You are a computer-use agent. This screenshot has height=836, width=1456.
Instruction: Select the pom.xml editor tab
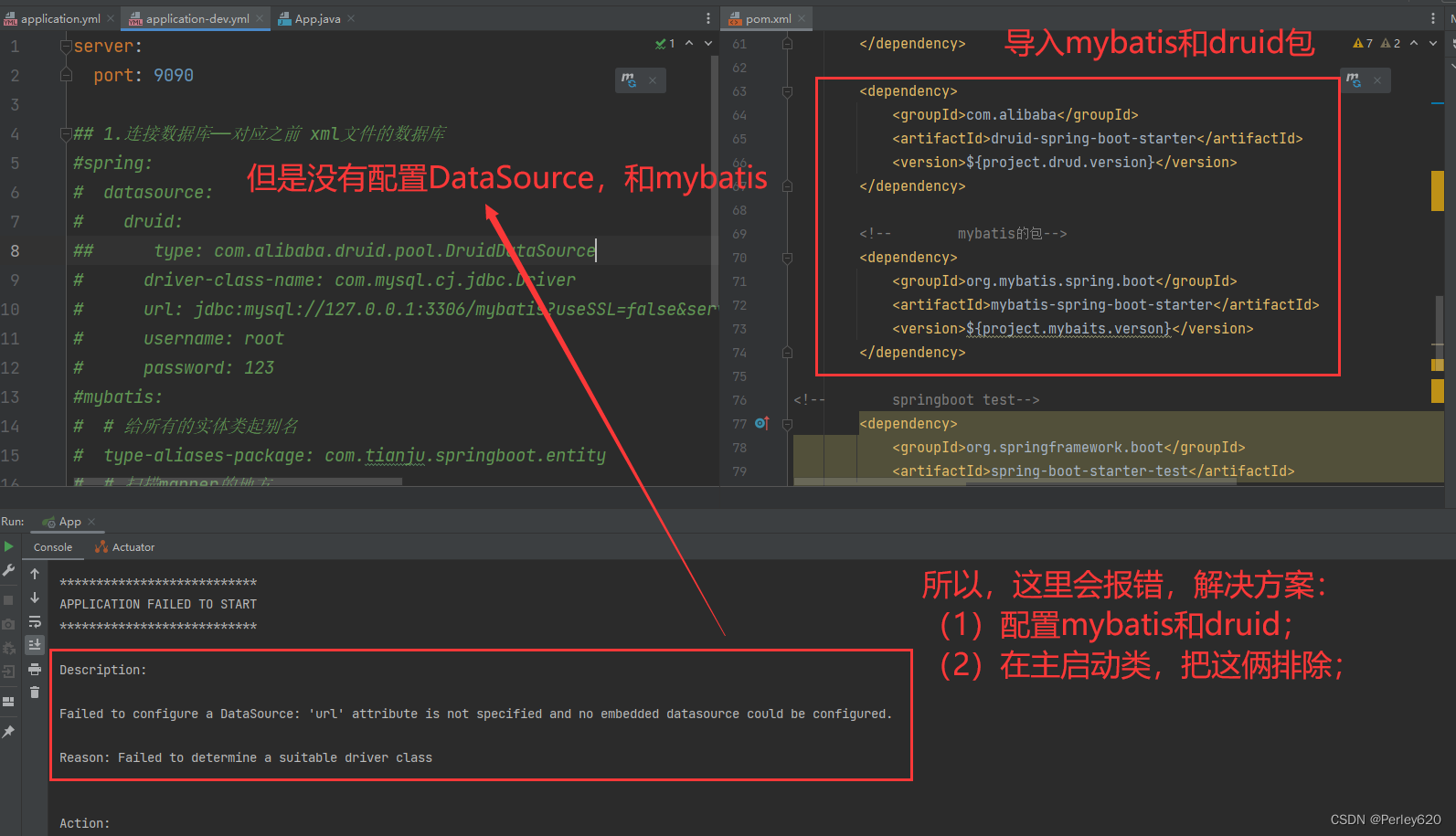point(768,18)
